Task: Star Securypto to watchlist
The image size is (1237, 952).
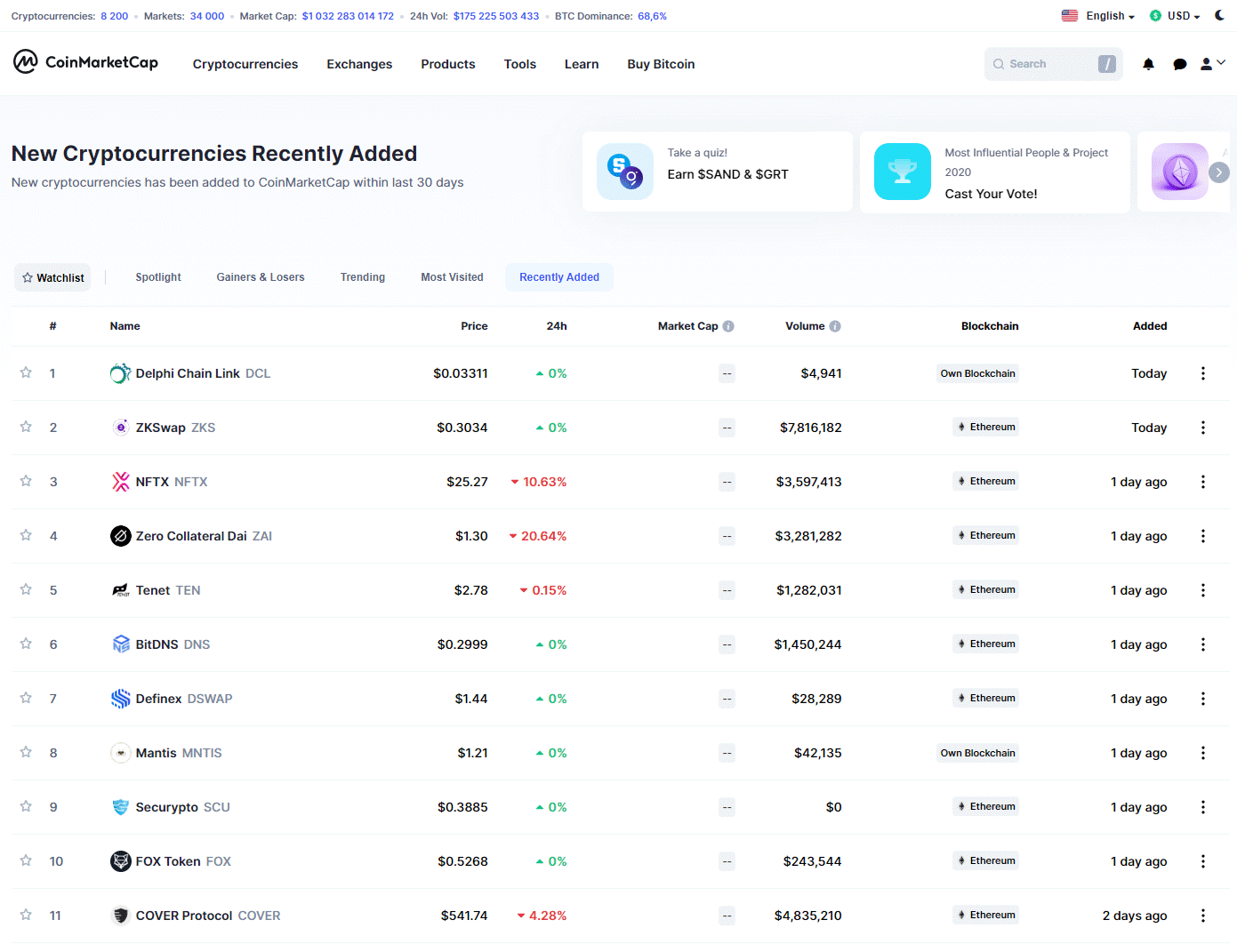Action: coord(26,806)
